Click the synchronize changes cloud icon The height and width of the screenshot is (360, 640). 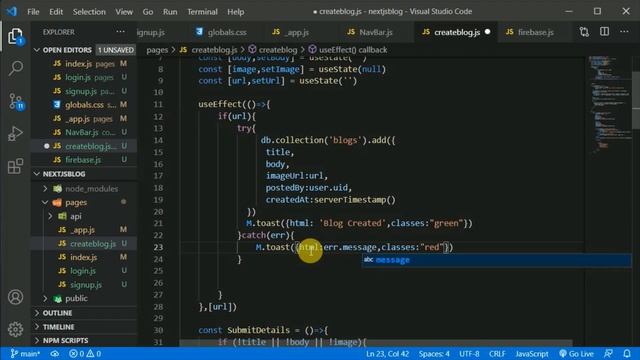54,353
